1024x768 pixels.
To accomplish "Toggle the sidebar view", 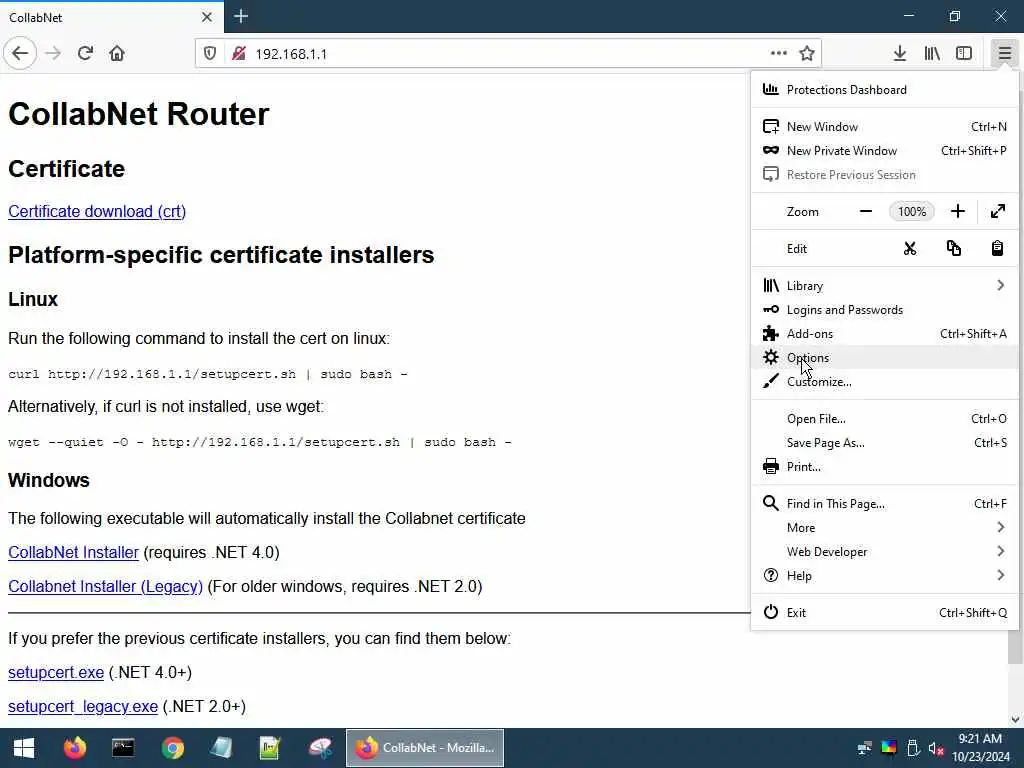I will click(964, 54).
